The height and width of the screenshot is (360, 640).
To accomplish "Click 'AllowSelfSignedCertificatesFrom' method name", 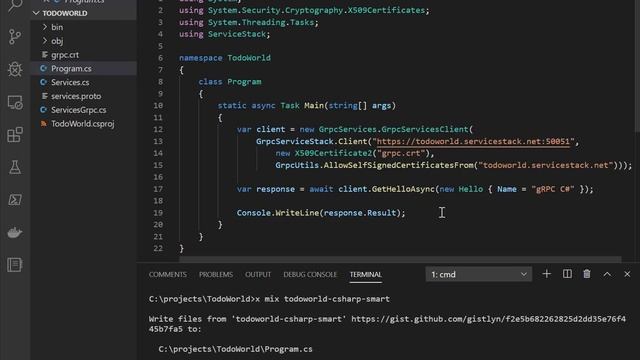I will 398,165.
